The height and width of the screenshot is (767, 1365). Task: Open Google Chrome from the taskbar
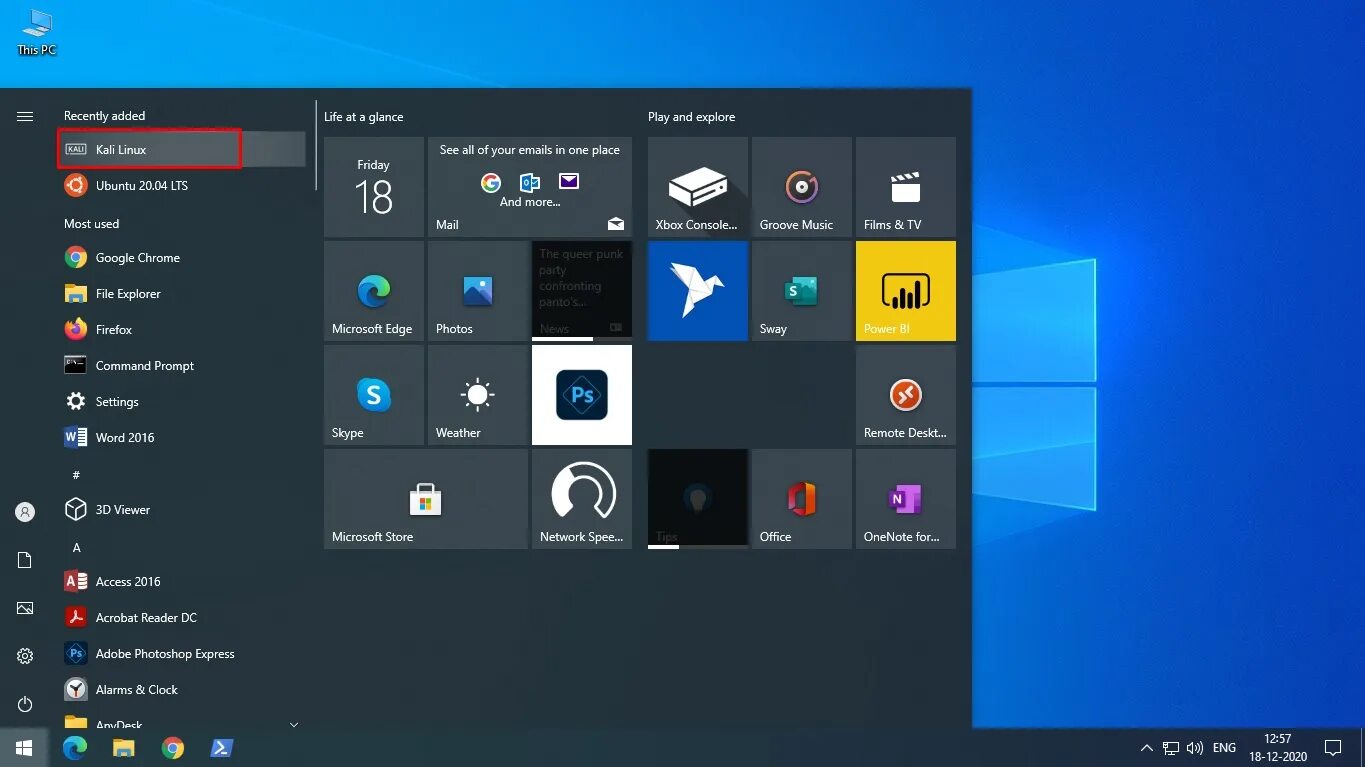coord(173,747)
